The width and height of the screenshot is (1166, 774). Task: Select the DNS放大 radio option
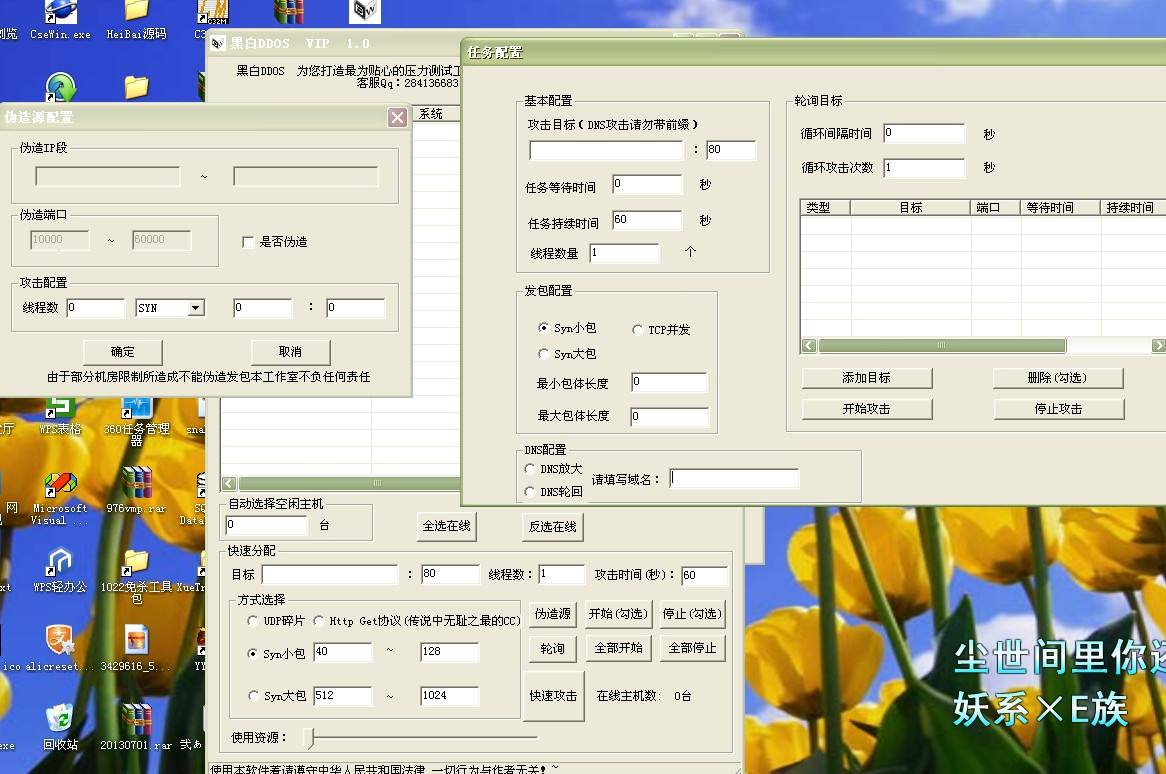529,468
